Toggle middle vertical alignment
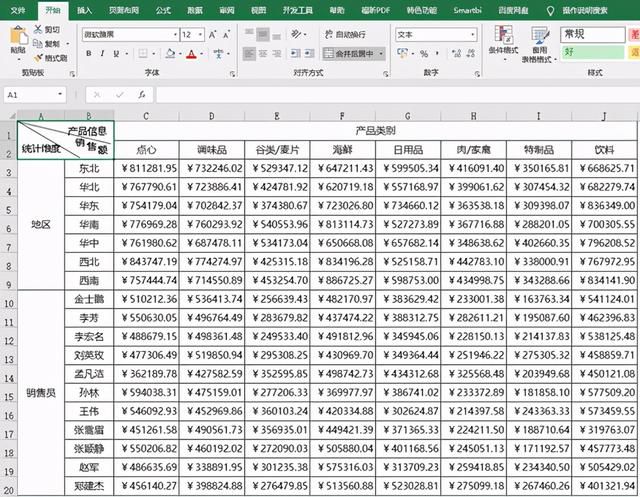640x497 pixels. (x=263, y=34)
